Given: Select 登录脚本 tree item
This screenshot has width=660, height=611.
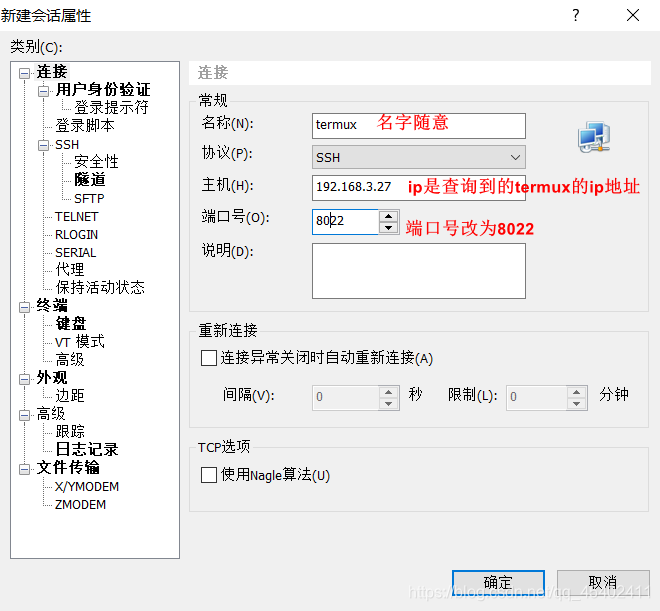Looking at the screenshot, I should point(85,126).
